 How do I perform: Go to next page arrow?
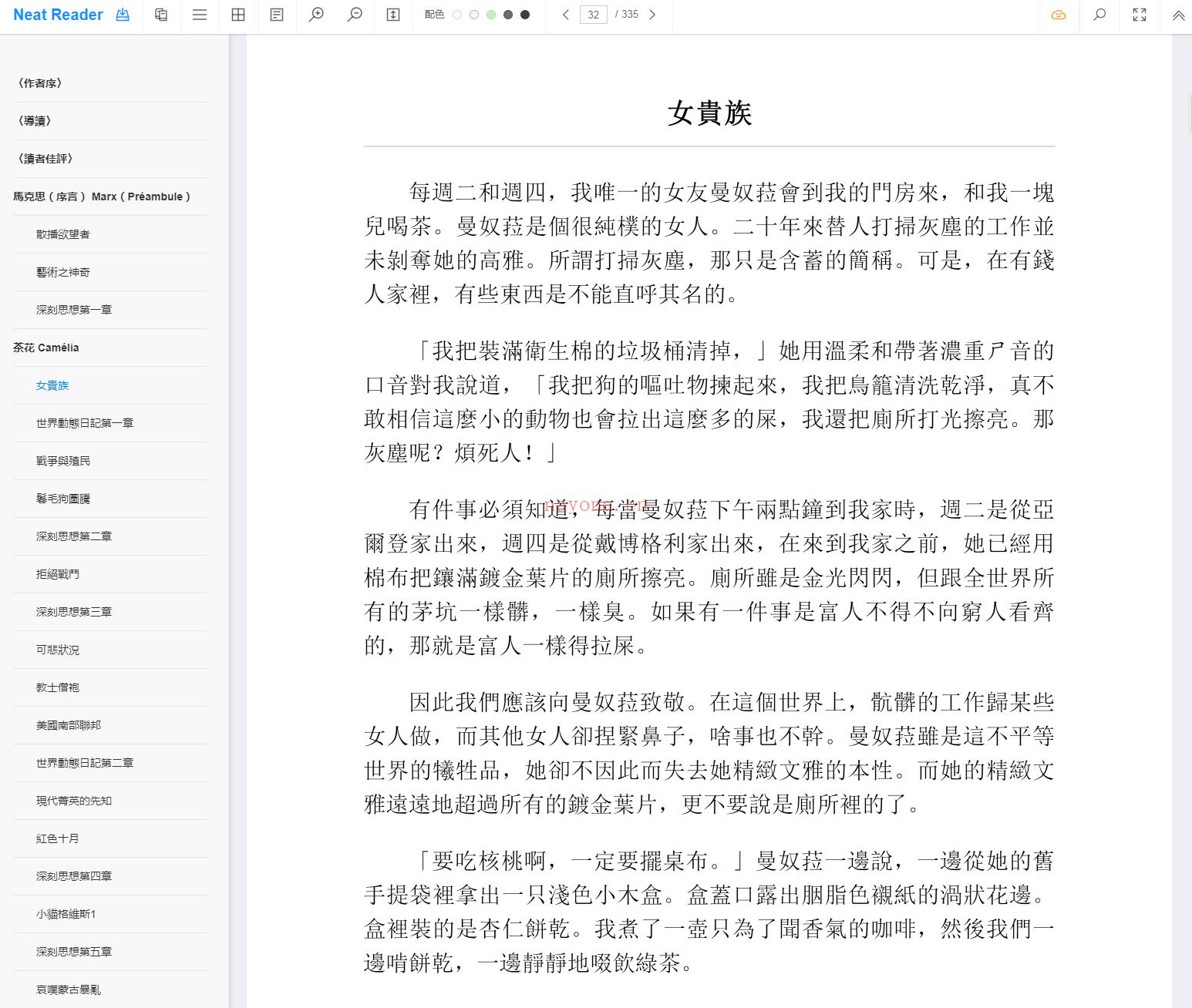652,15
